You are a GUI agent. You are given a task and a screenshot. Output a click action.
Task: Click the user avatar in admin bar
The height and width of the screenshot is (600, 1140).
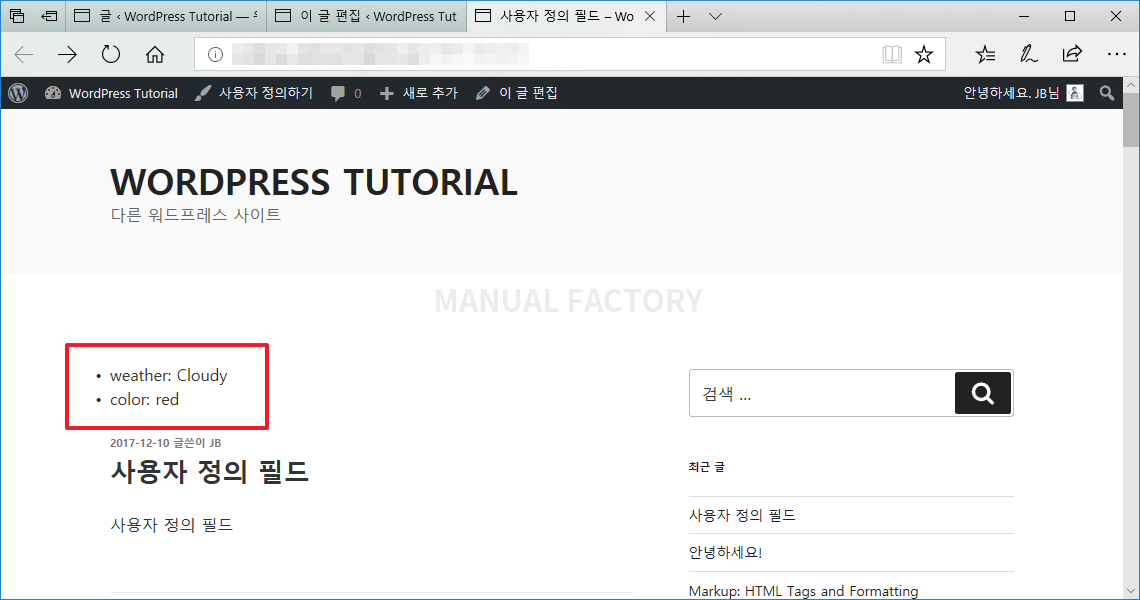(1075, 93)
